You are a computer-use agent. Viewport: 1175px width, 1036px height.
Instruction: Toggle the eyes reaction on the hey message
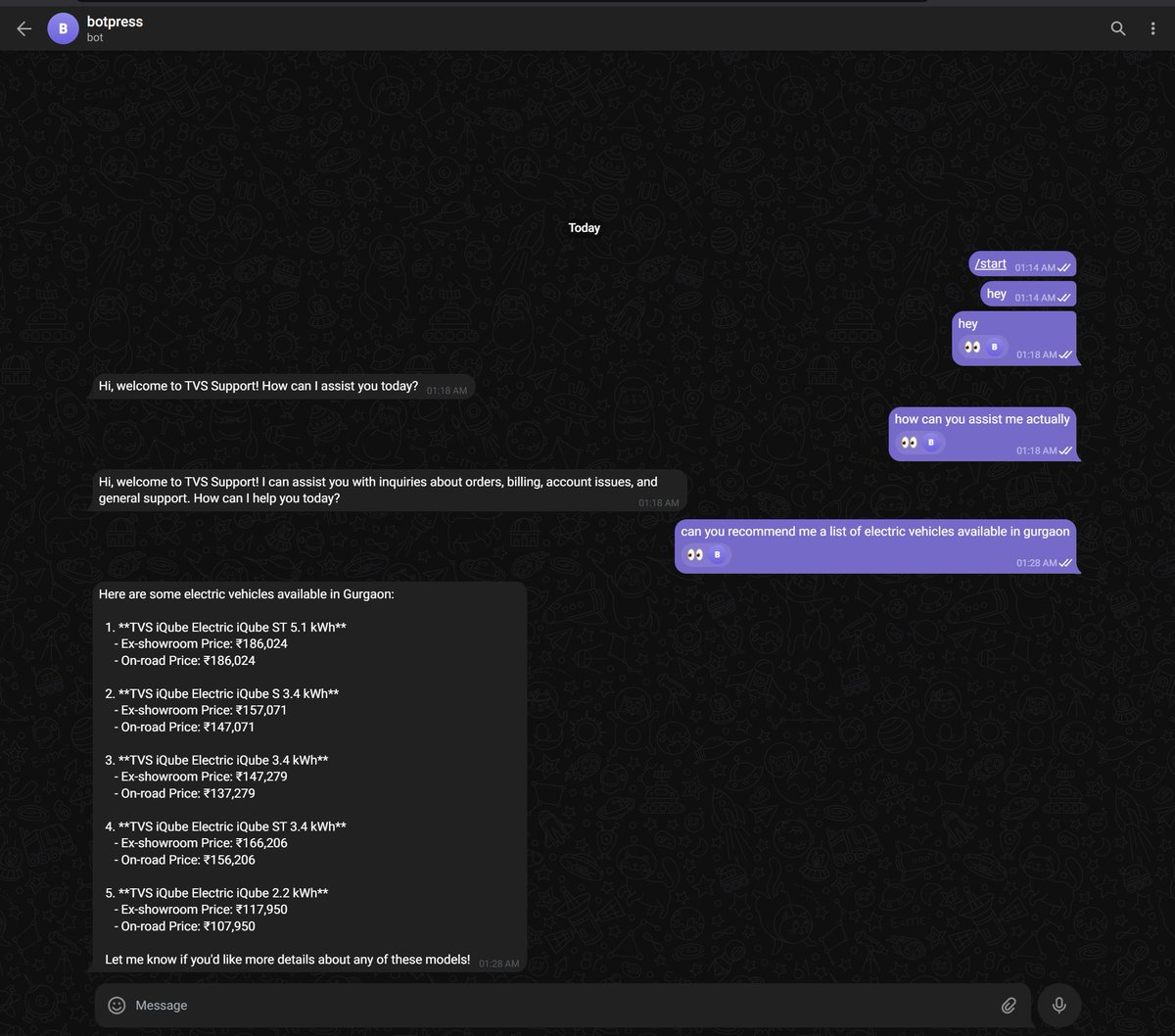click(970, 347)
